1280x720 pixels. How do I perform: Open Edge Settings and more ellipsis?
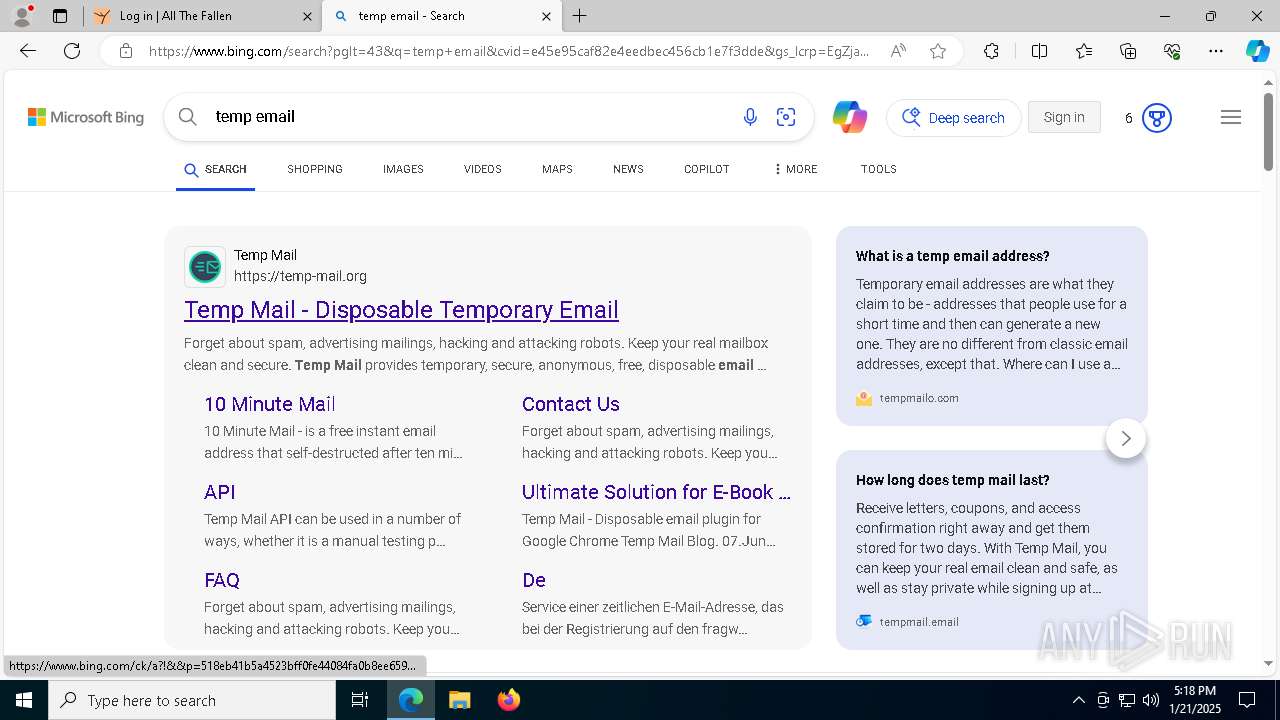pos(1216,51)
